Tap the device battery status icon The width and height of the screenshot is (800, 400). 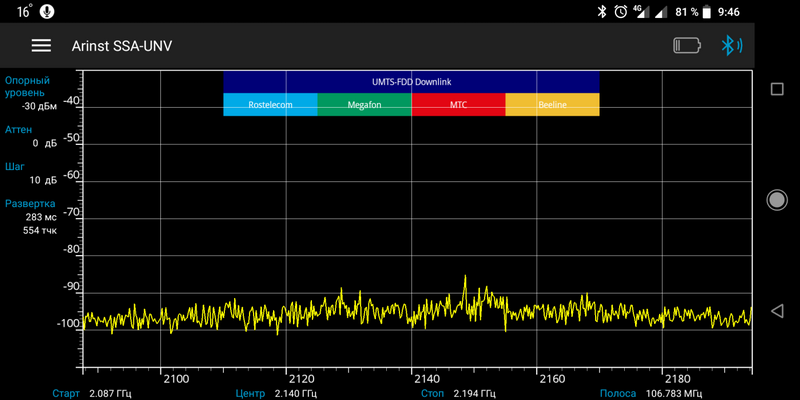tap(688, 46)
